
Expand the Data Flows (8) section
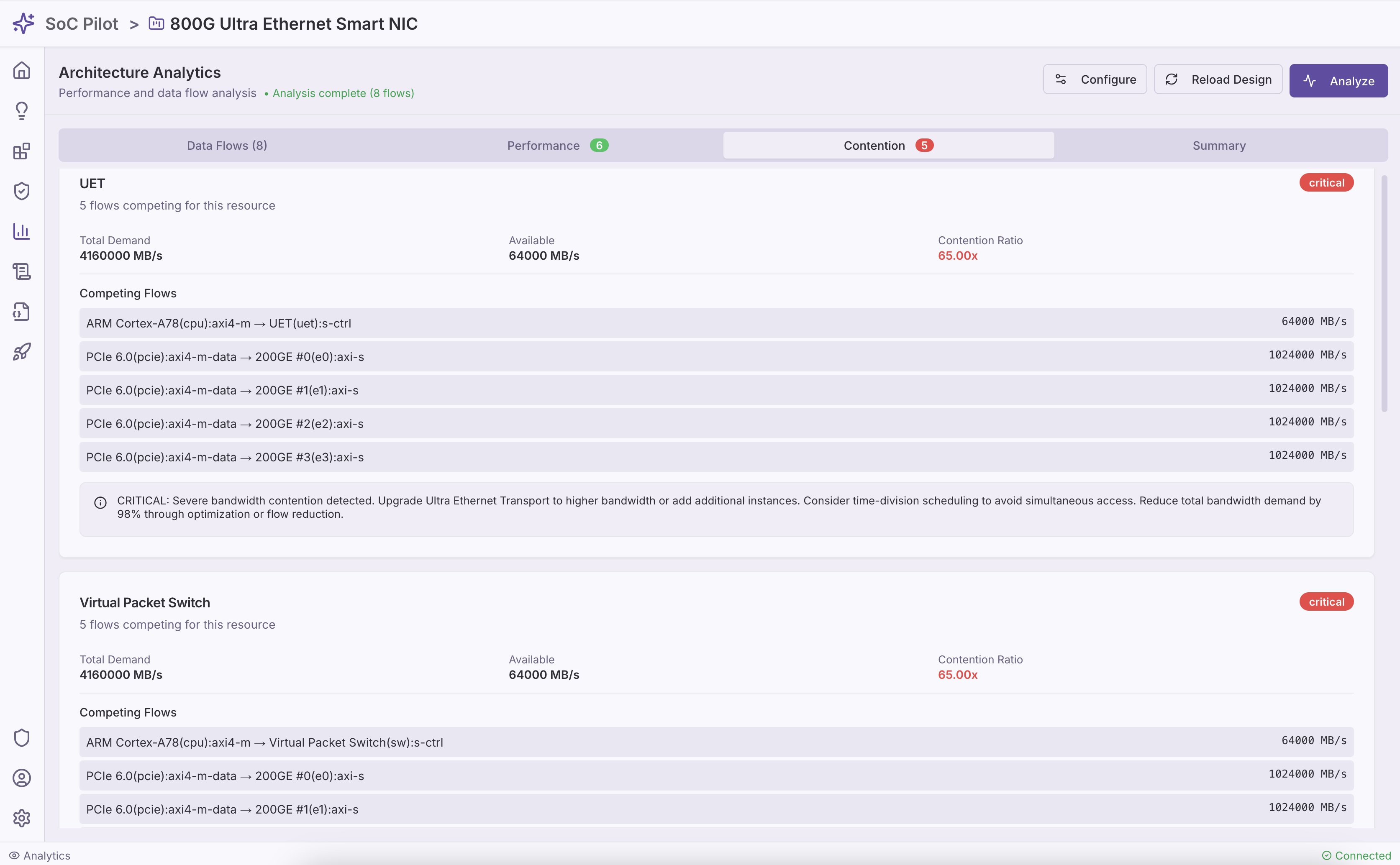click(x=226, y=145)
